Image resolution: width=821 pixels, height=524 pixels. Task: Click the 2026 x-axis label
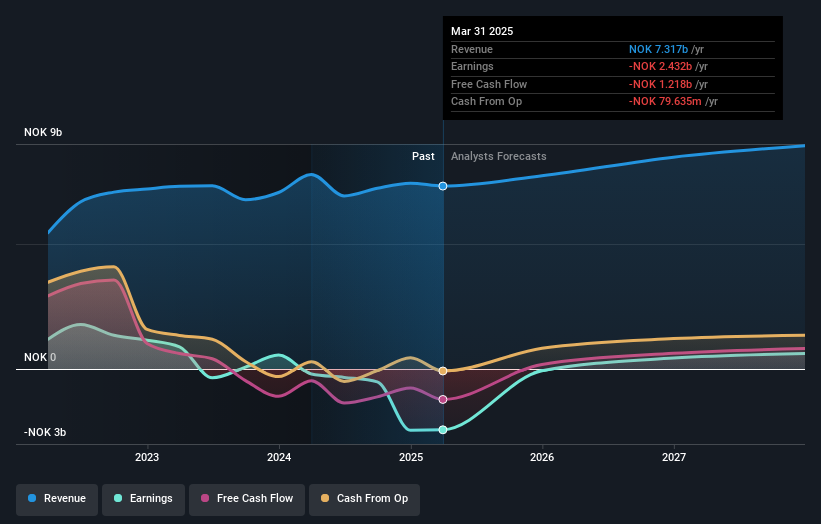tap(542, 458)
